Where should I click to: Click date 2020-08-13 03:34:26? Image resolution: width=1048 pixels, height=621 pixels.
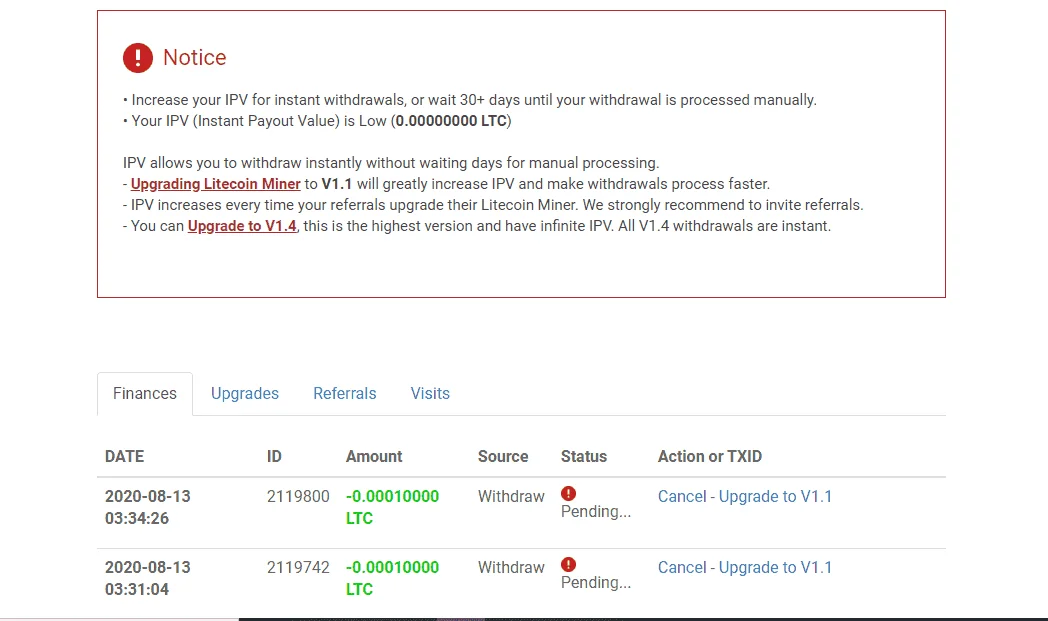[x=148, y=507]
